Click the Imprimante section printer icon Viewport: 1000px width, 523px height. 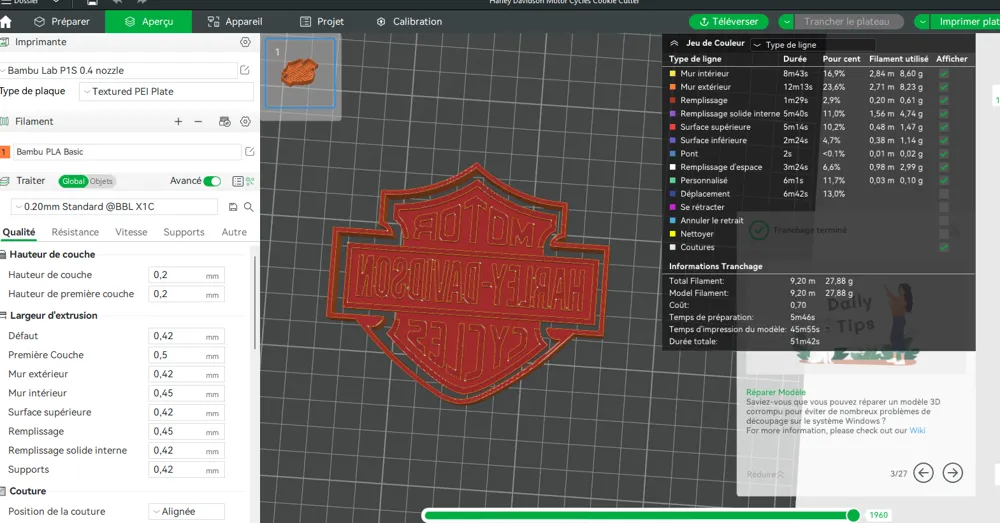4,42
